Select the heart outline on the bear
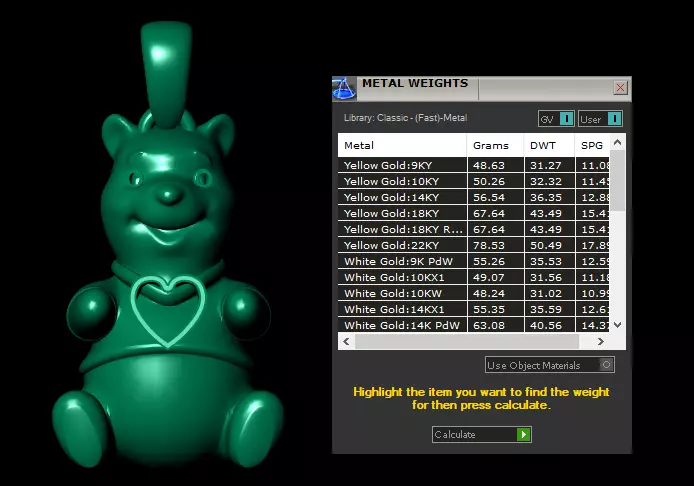The height and width of the screenshot is (486, 694). [x=168, y=311]
